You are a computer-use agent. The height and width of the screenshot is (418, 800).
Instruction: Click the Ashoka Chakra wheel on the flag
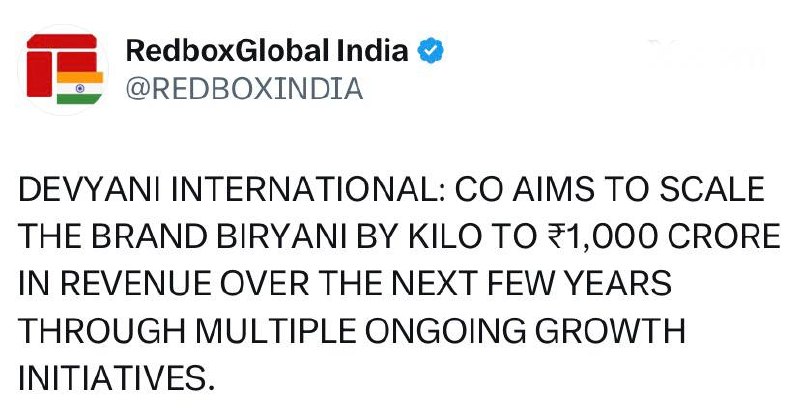(80, 88)
